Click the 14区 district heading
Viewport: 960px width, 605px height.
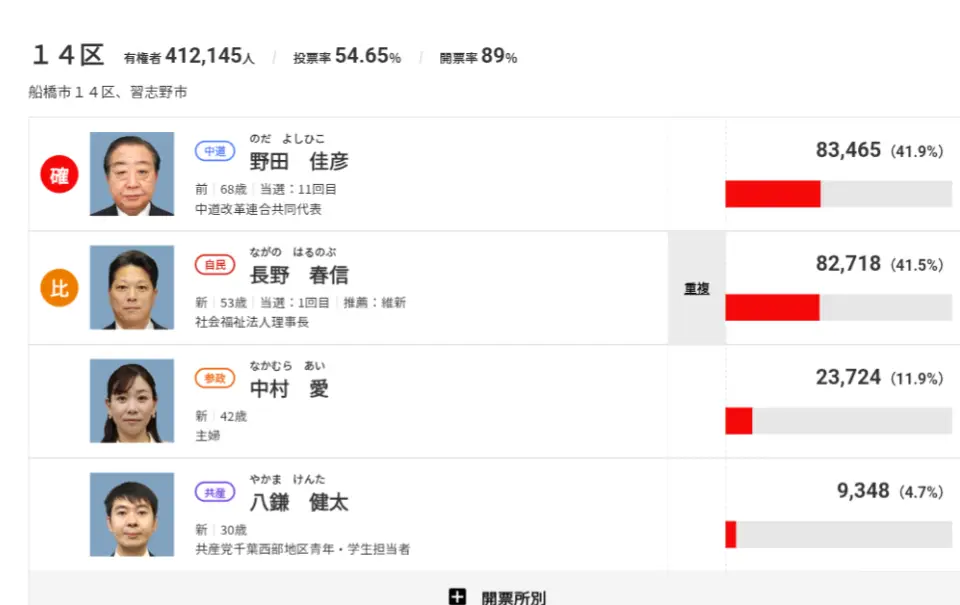(x=68, y=56)
